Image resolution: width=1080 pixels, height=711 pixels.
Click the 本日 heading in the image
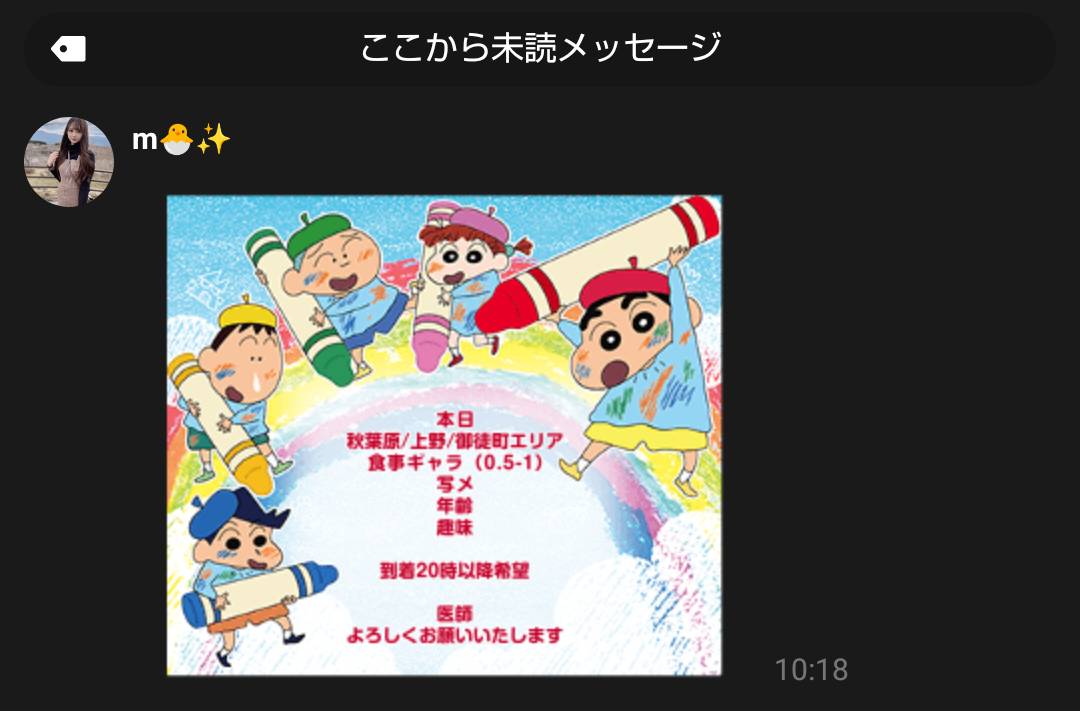click(x=455, y=419)
